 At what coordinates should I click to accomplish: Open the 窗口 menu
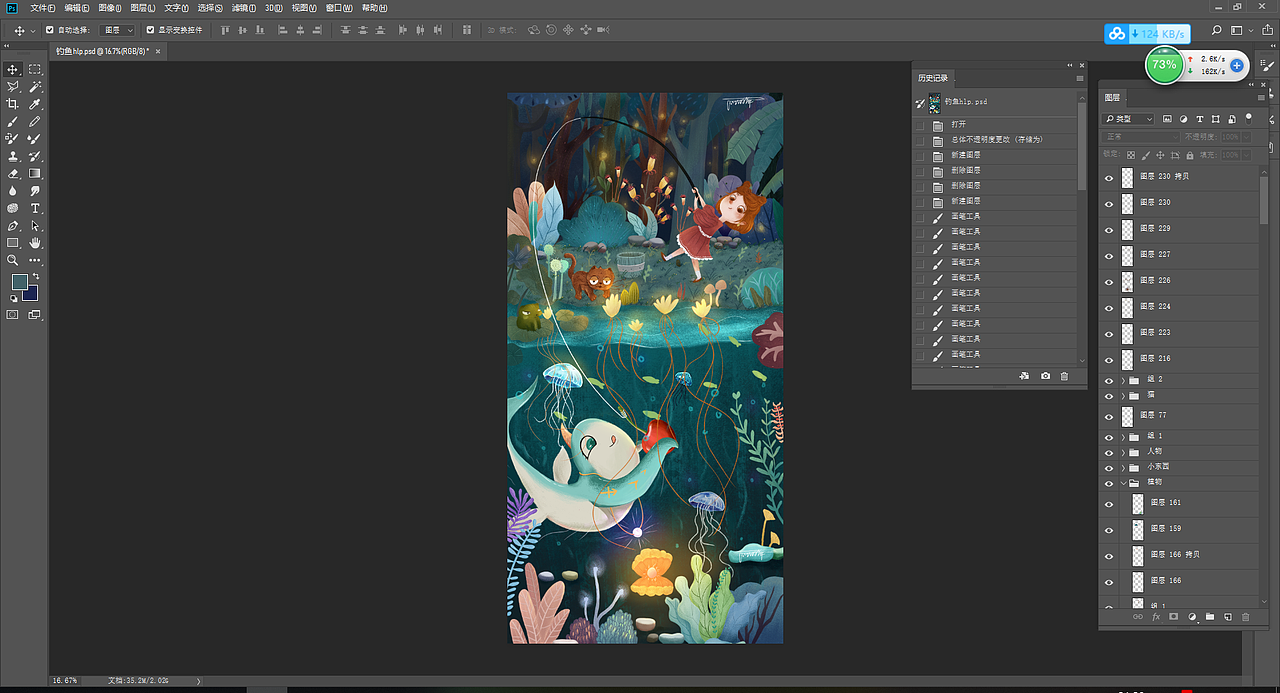click(339, 8)
